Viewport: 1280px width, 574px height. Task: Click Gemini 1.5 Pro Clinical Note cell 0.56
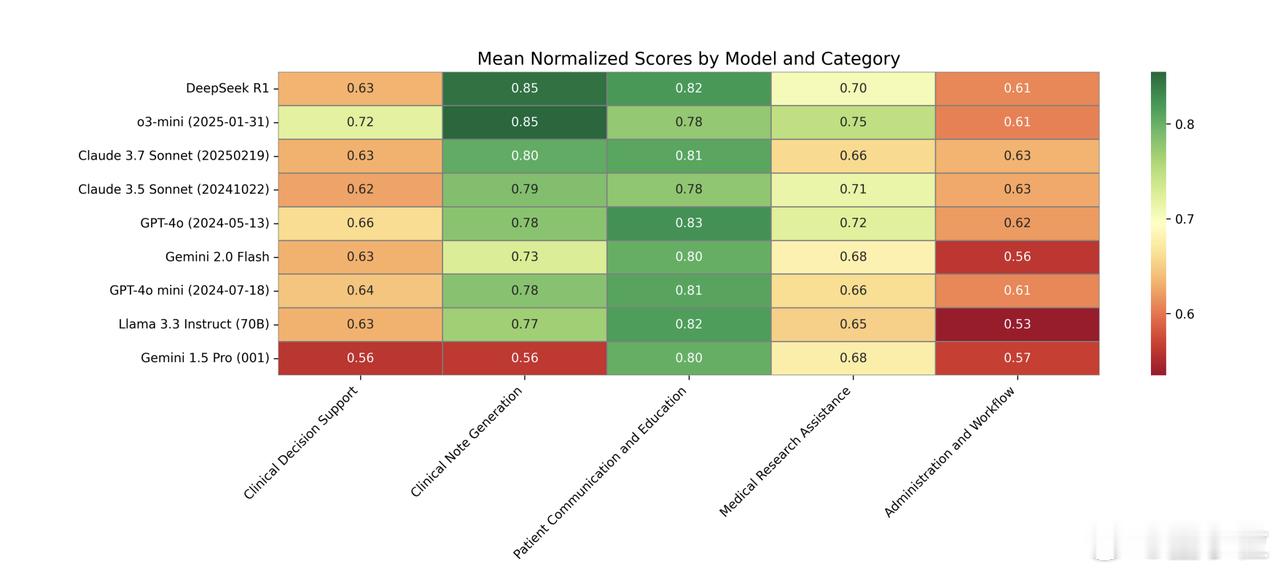524,358
